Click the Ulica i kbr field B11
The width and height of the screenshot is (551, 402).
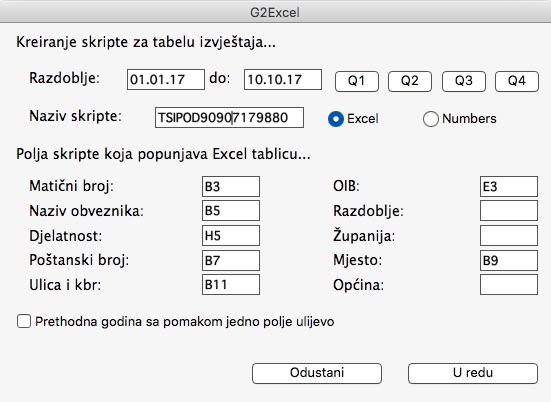tap(231, 284)
